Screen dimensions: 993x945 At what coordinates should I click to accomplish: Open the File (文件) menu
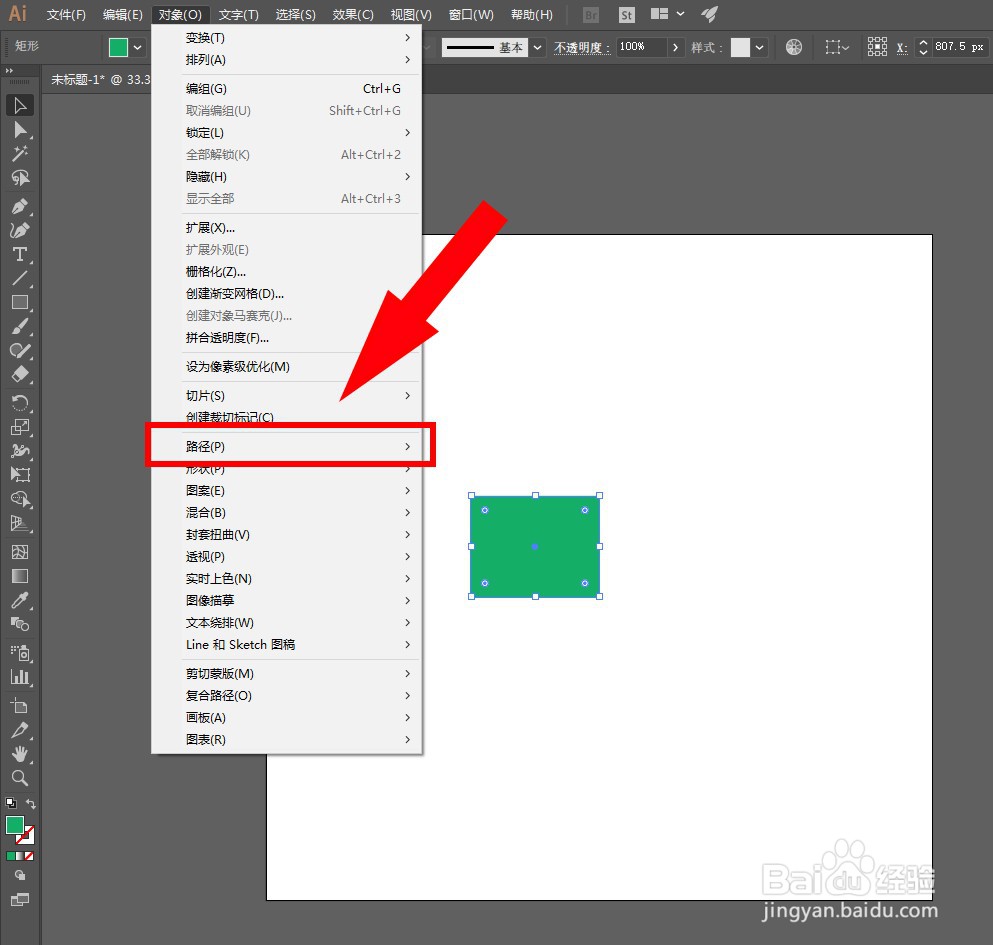point(66,15)
